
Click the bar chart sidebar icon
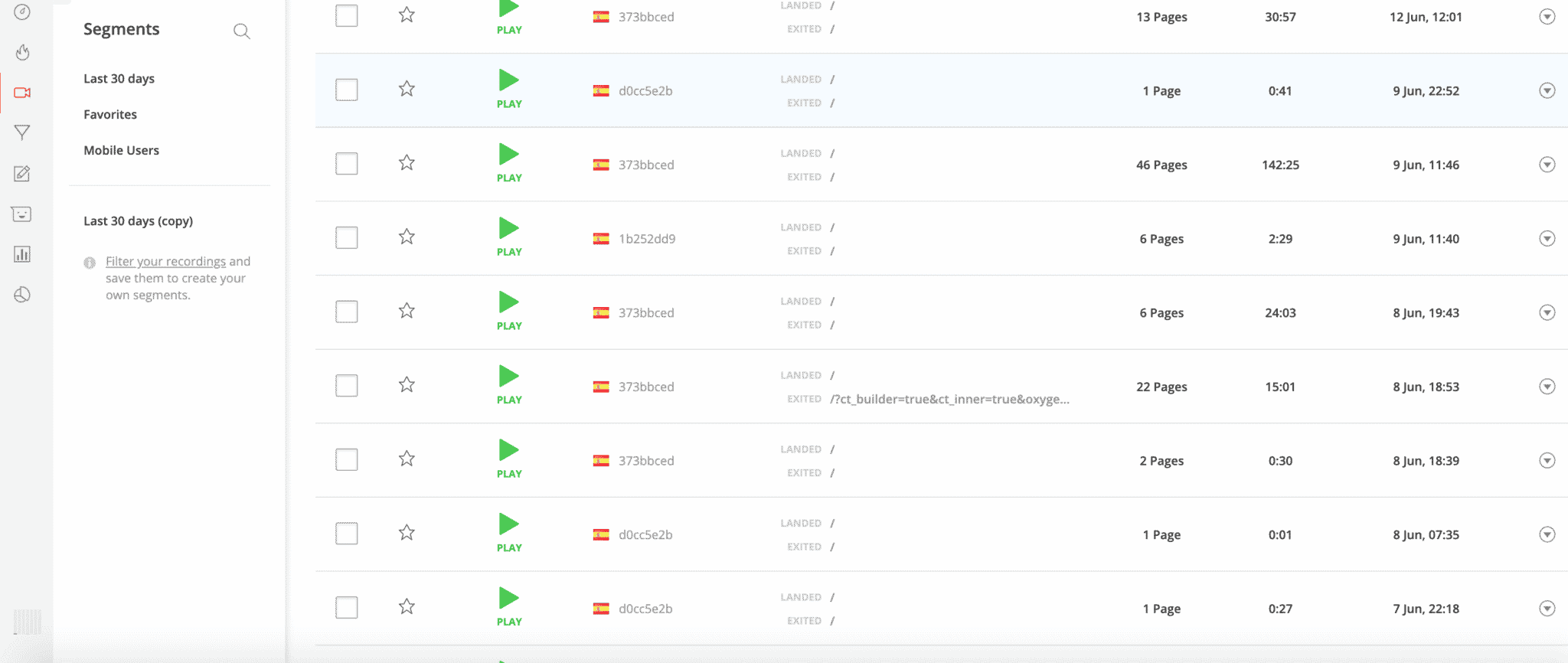click(22, 254)
